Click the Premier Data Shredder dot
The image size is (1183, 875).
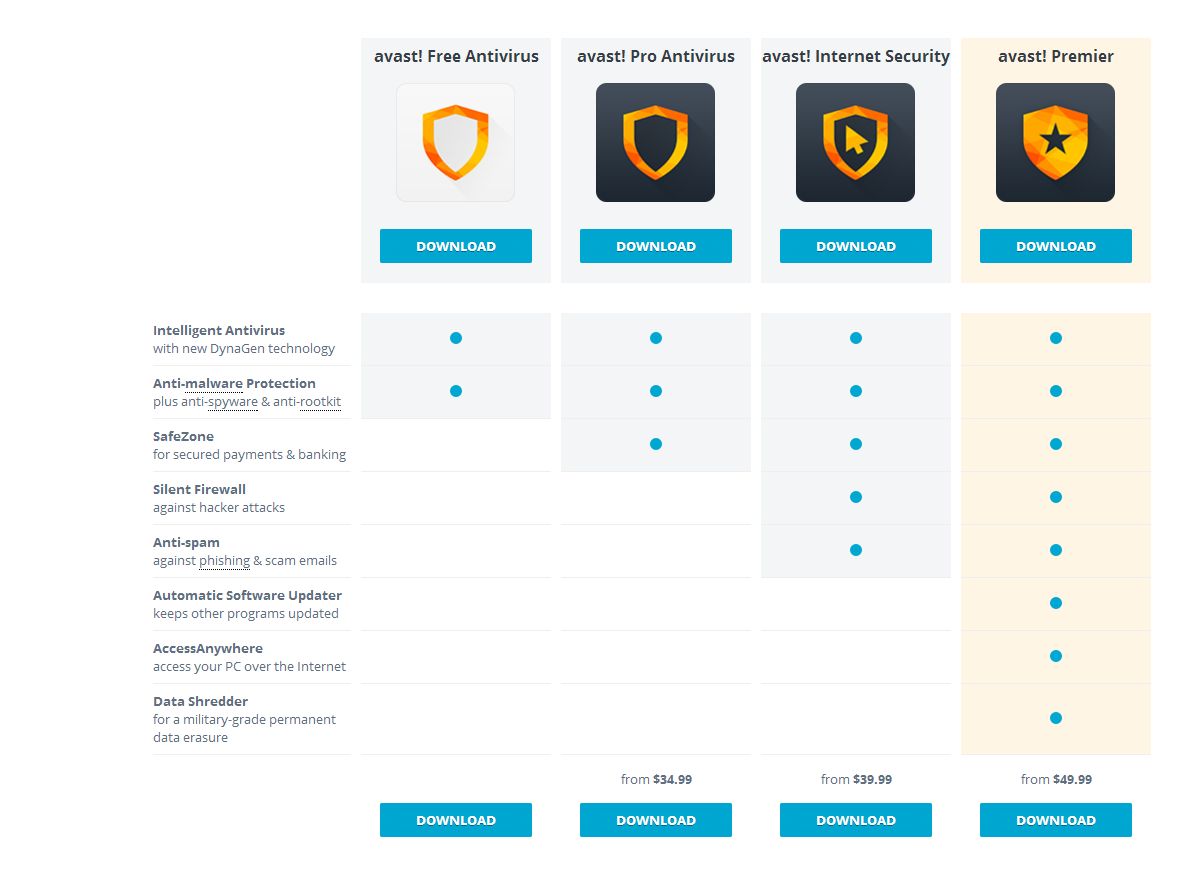pyautogui.click(x=1056, y=718)
